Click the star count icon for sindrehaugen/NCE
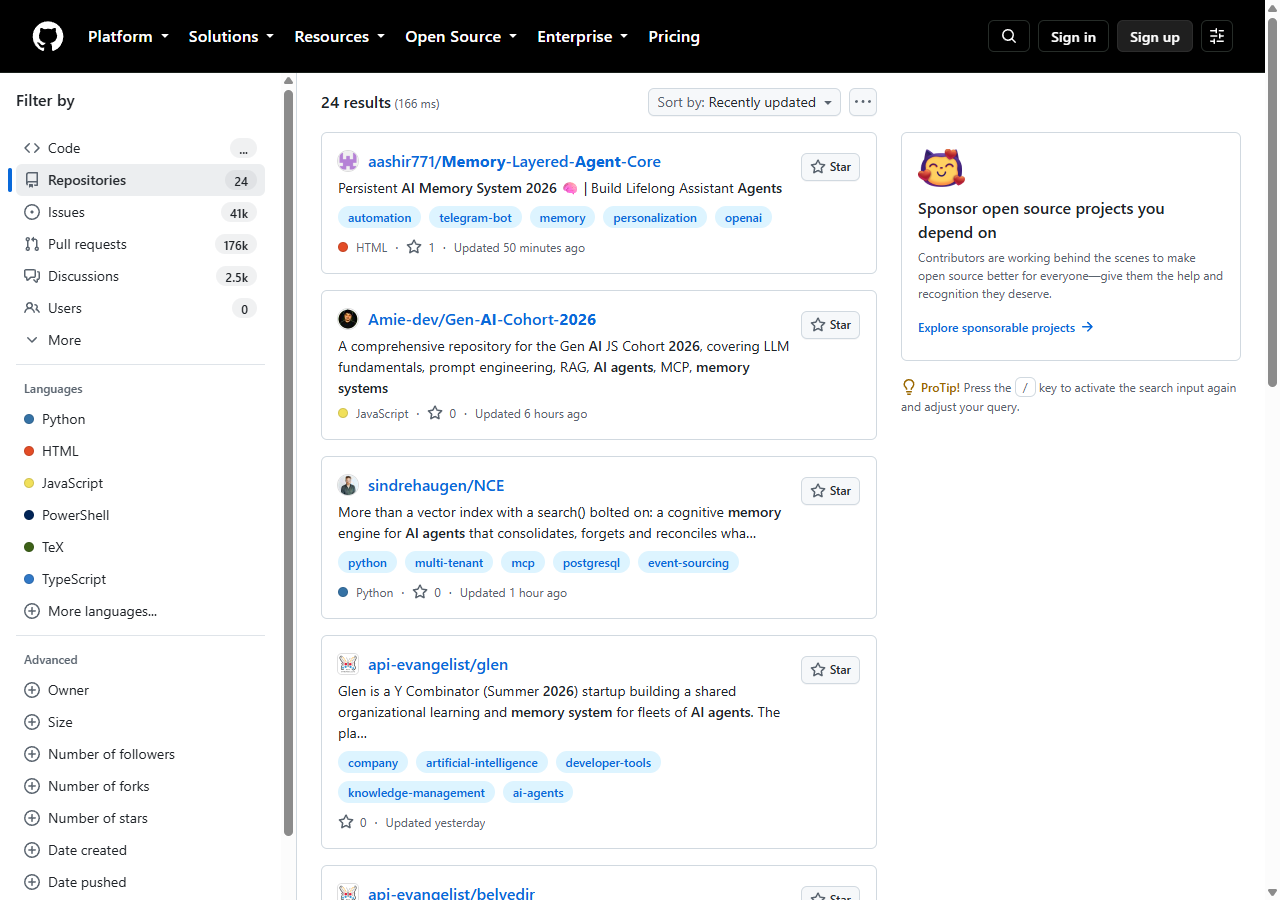 click(x=420, y=592)
